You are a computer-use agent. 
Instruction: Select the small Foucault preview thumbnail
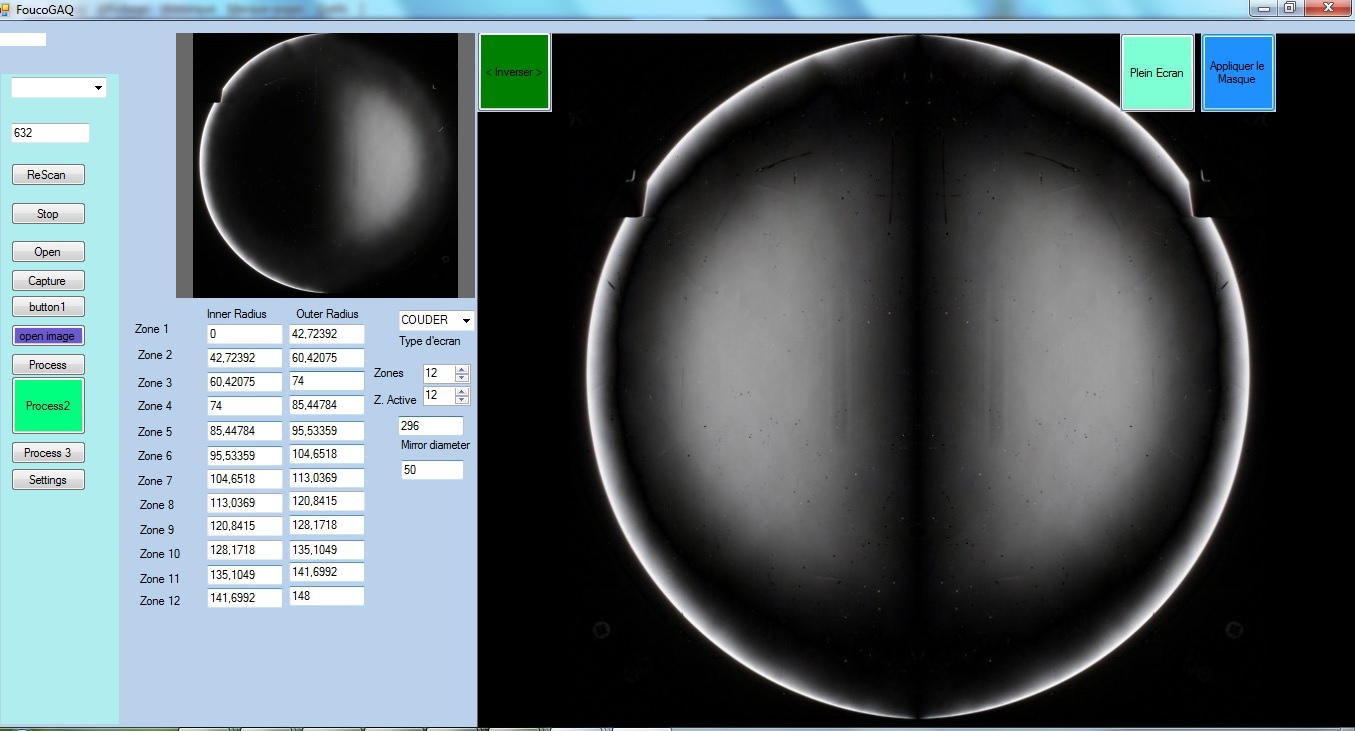tap(325, 165)
